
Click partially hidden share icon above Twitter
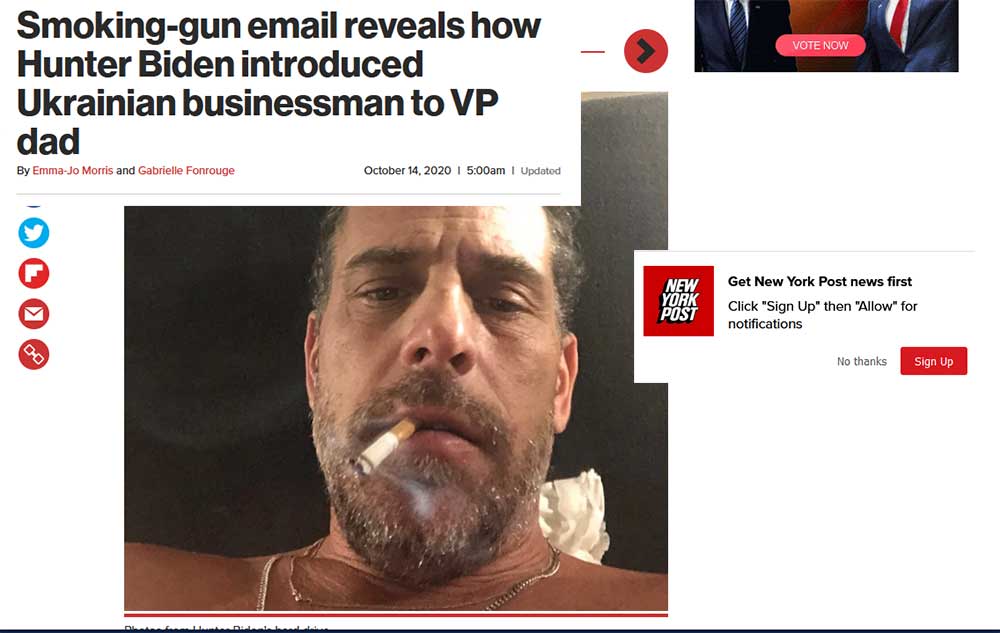pos(34,205)
